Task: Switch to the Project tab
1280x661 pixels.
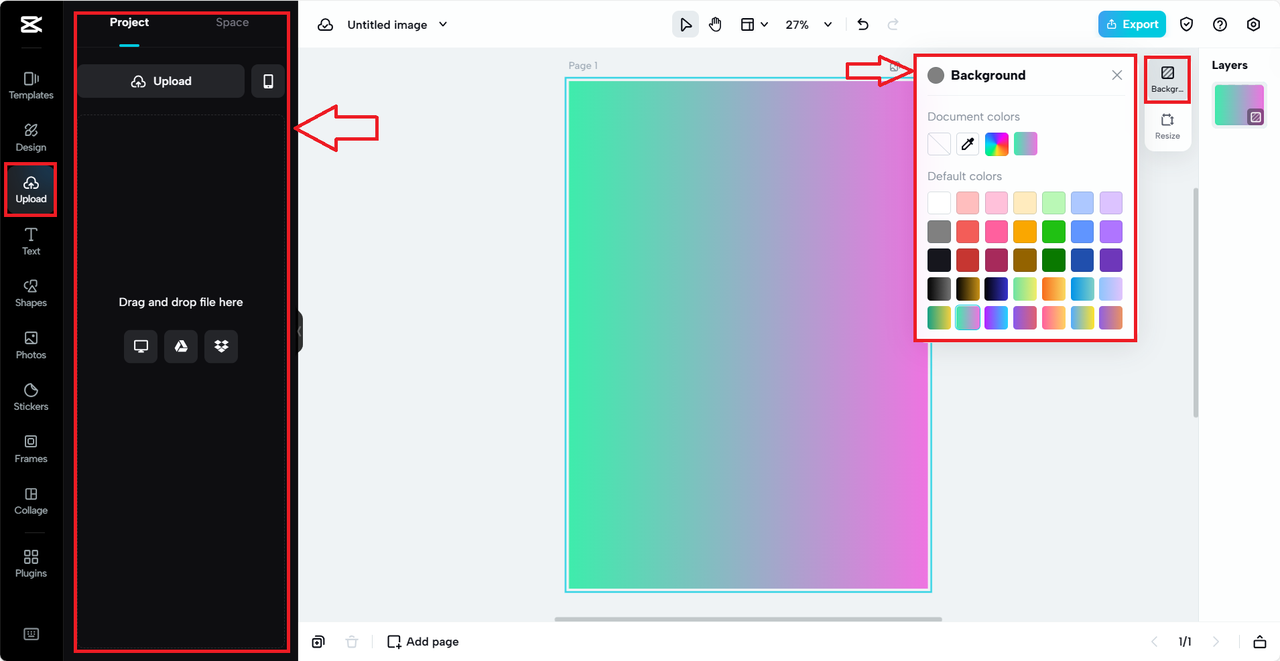Action: click(129, 23)
